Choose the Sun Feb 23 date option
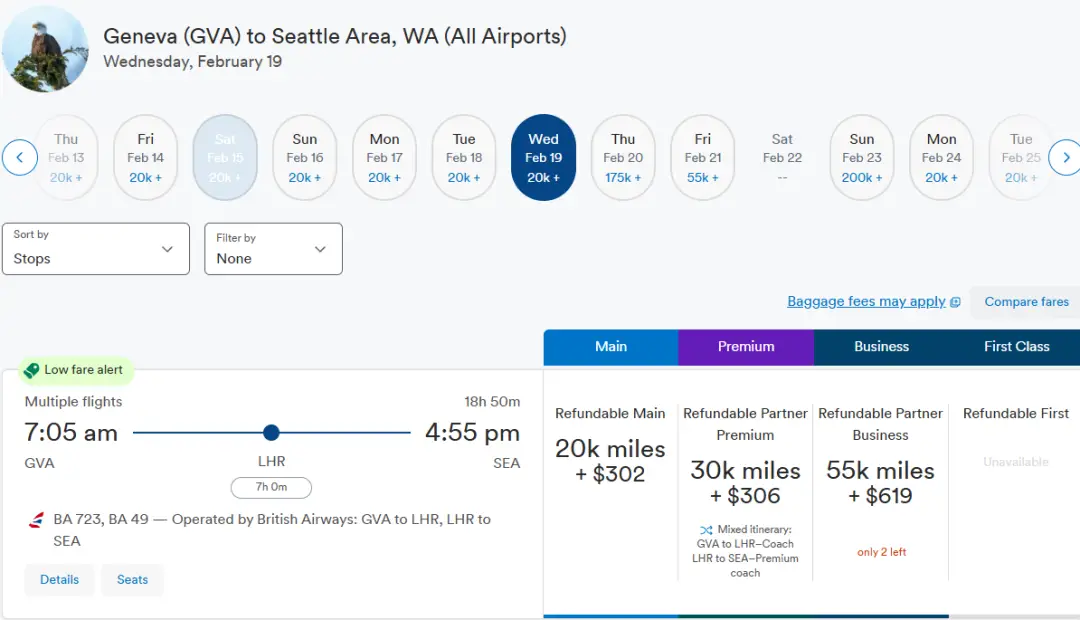This screenshot has width=1080, height=620. pyautogui.click(x=862, y=158)
